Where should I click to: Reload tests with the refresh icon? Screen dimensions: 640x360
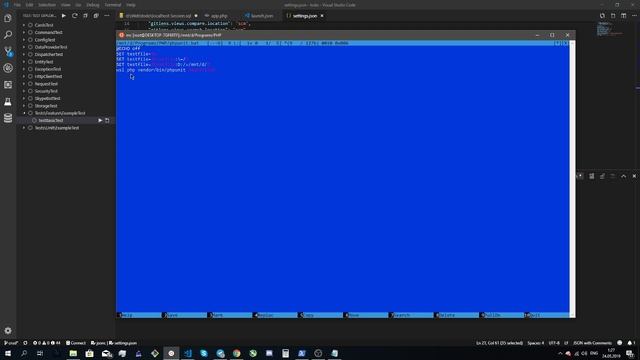(x=75, y=16)
